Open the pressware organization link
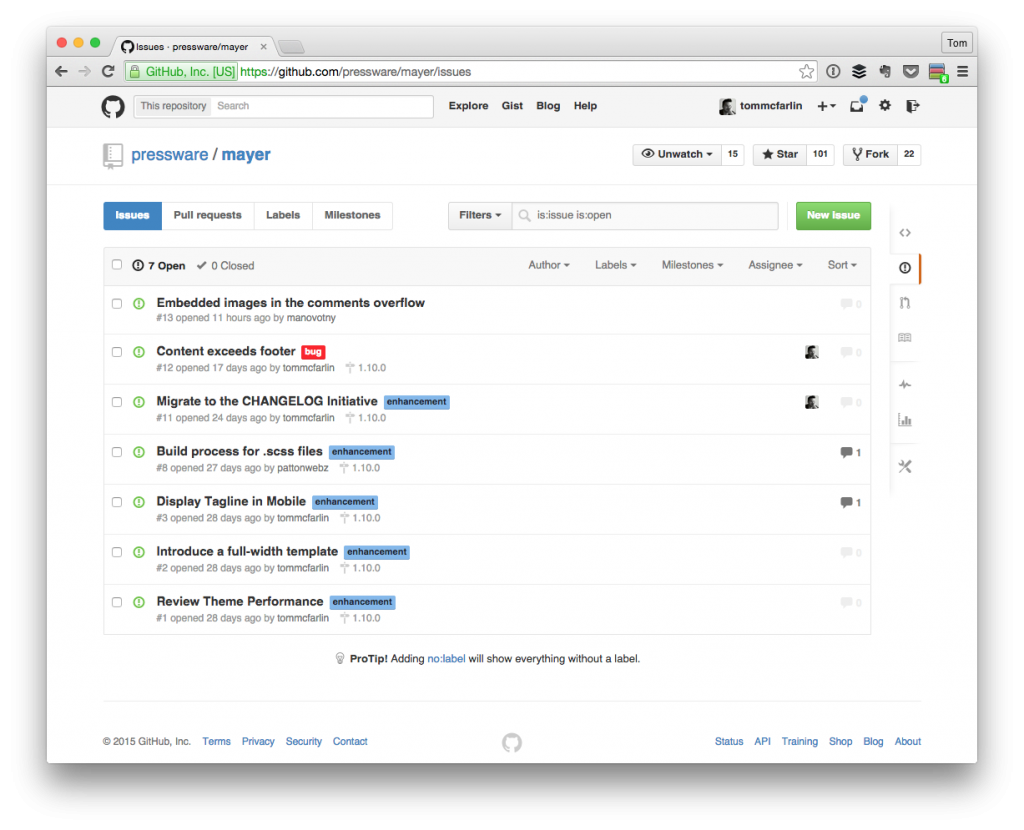 [x=169, y=155]
